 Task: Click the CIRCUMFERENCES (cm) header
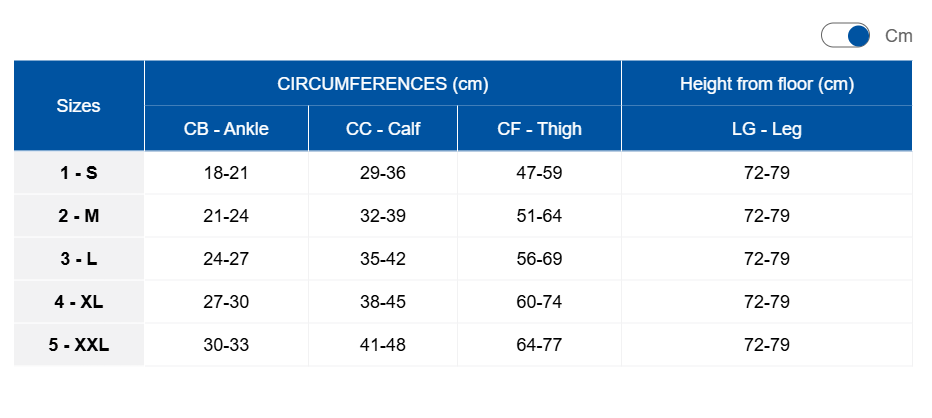383,84
